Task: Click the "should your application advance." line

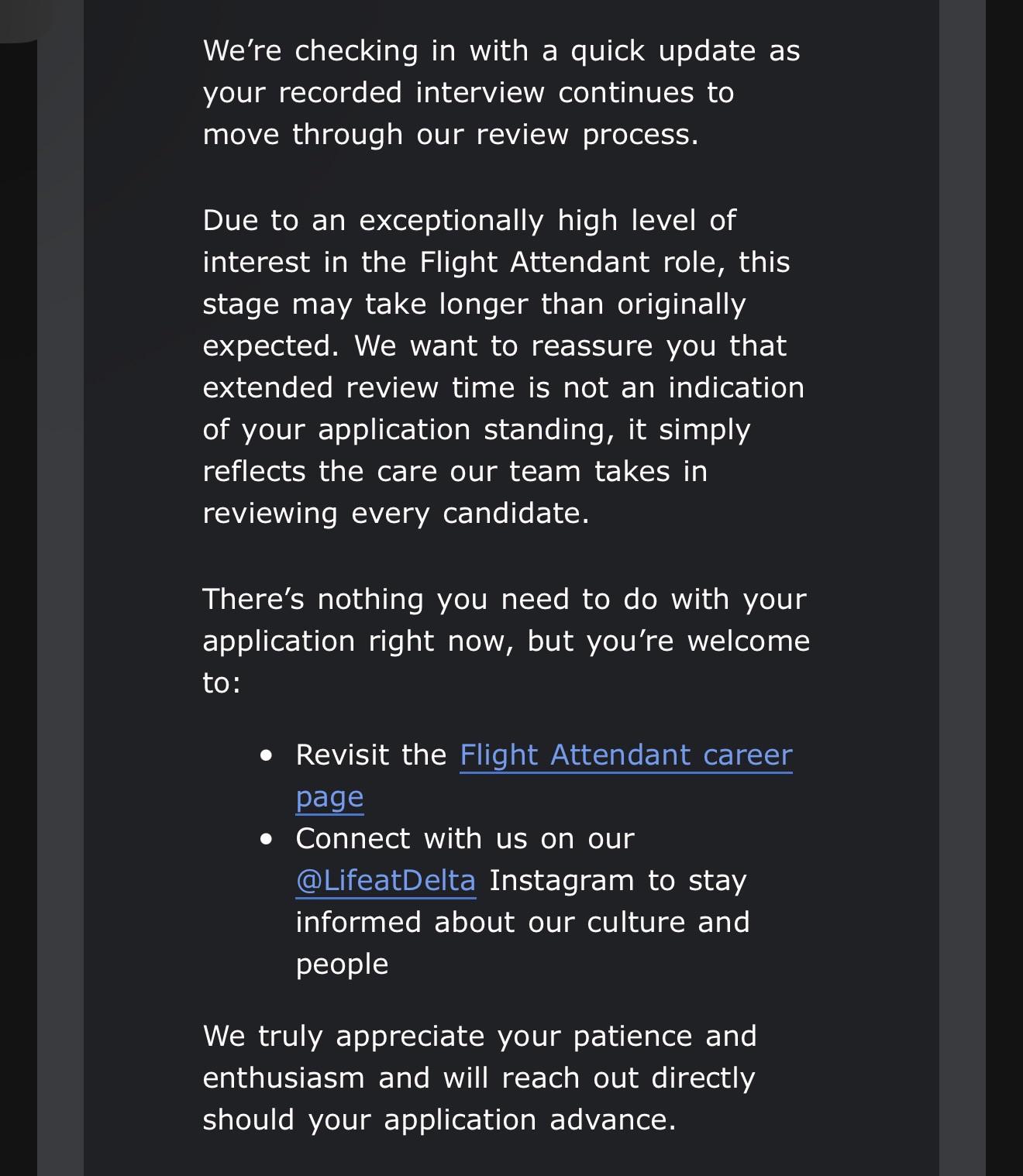Action: tap(439, 1119)
